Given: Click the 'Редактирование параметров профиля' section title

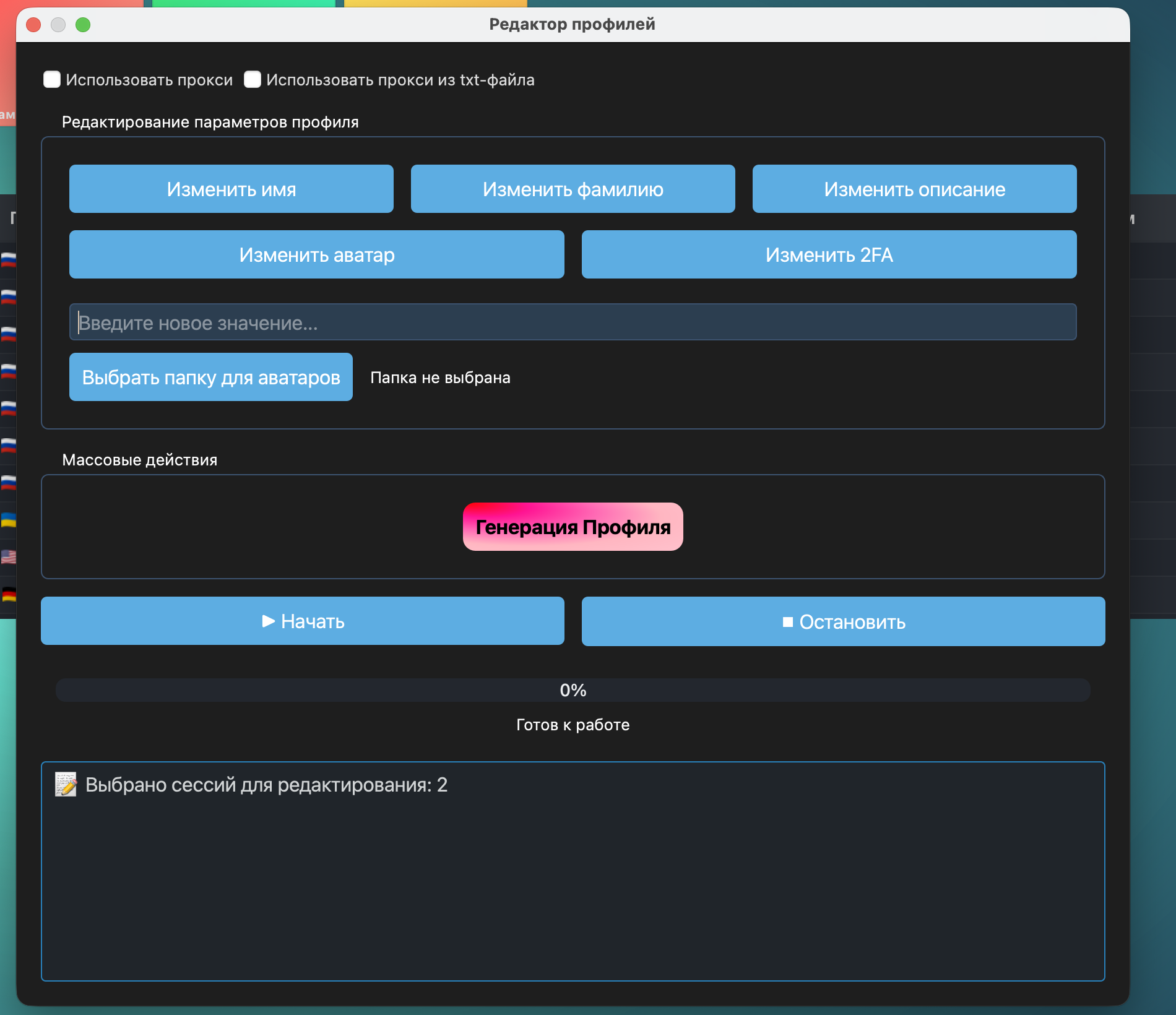Looking at the screenshot, I should [210, 122].
